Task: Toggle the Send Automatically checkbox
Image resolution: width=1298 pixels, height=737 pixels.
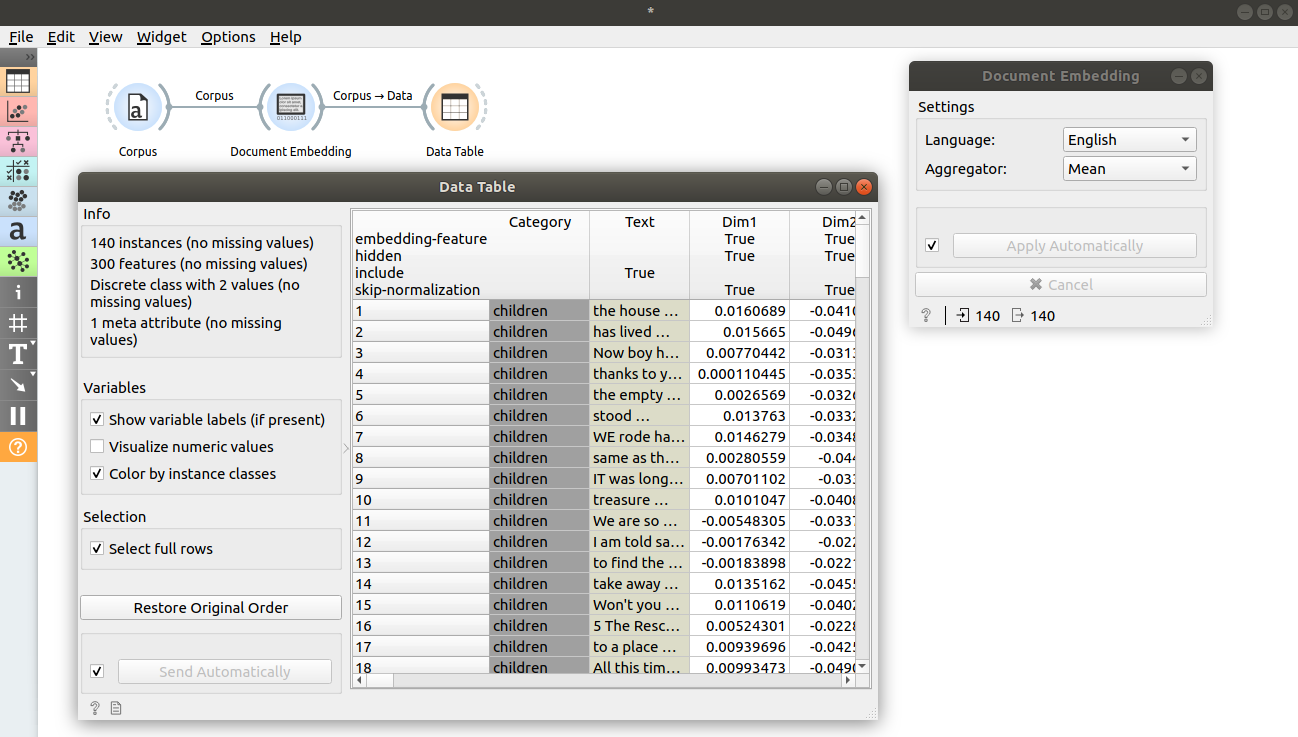Action: 97,672
